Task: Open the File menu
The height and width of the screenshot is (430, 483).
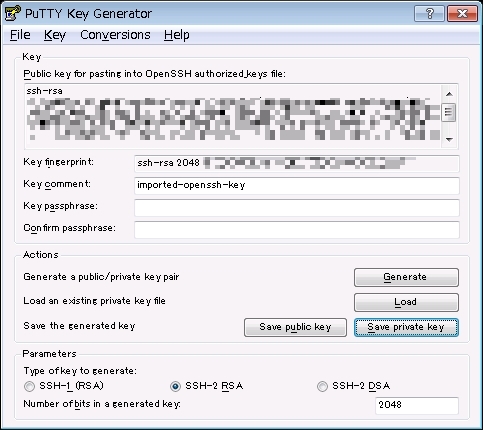Action: [20, 35]
